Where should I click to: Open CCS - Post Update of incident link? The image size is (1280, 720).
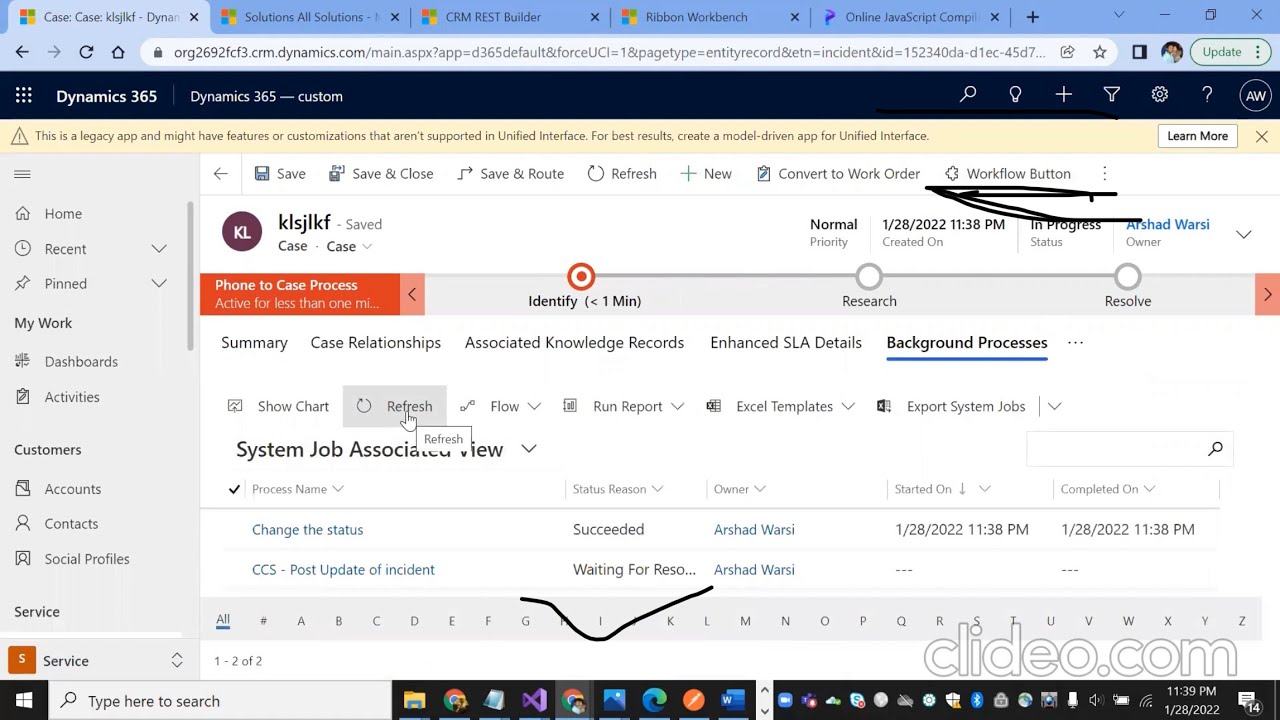tap(343, 569)
